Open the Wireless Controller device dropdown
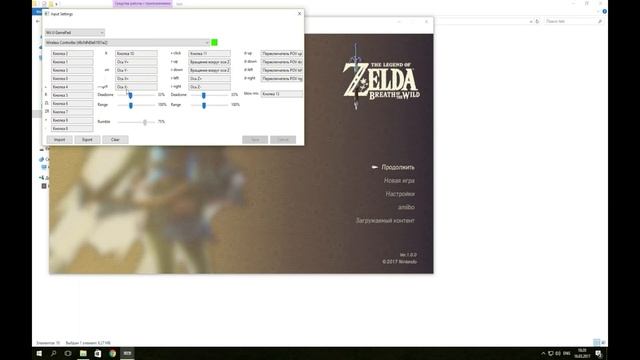640x360 pixels. (x=127, y=42)
